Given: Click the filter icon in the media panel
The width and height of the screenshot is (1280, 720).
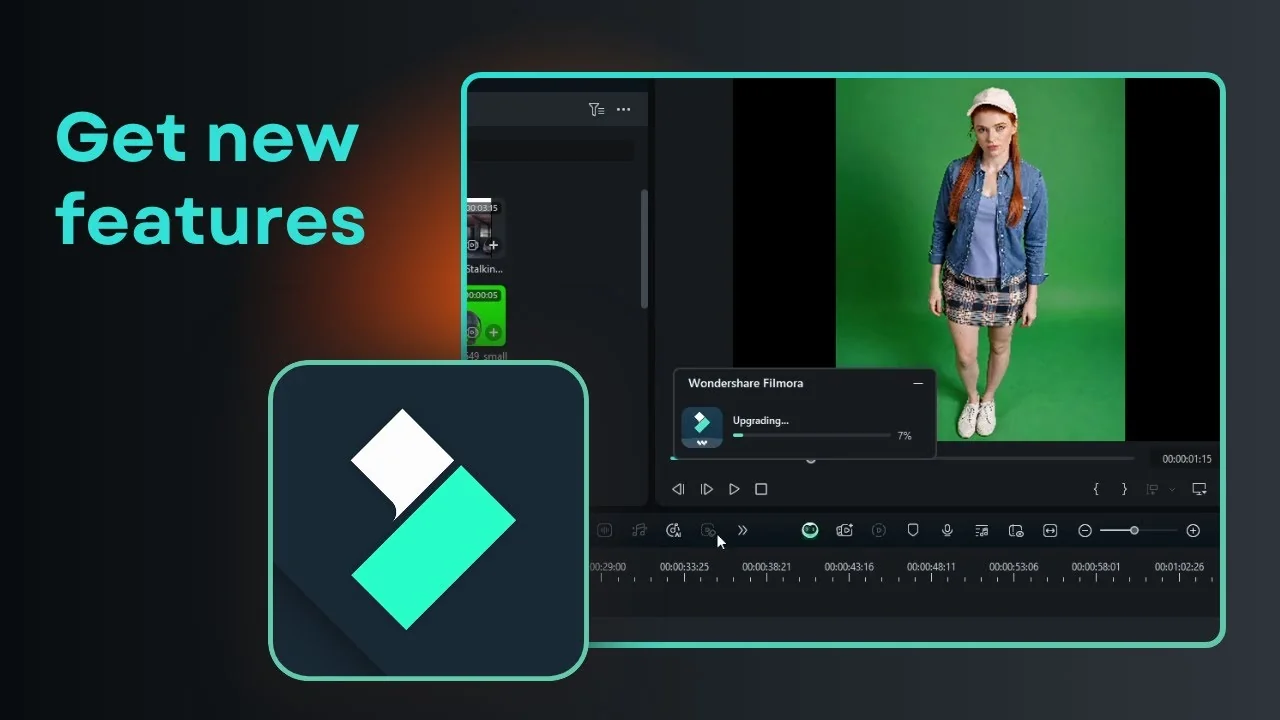Looking at the screenshot, I should 596,110.
